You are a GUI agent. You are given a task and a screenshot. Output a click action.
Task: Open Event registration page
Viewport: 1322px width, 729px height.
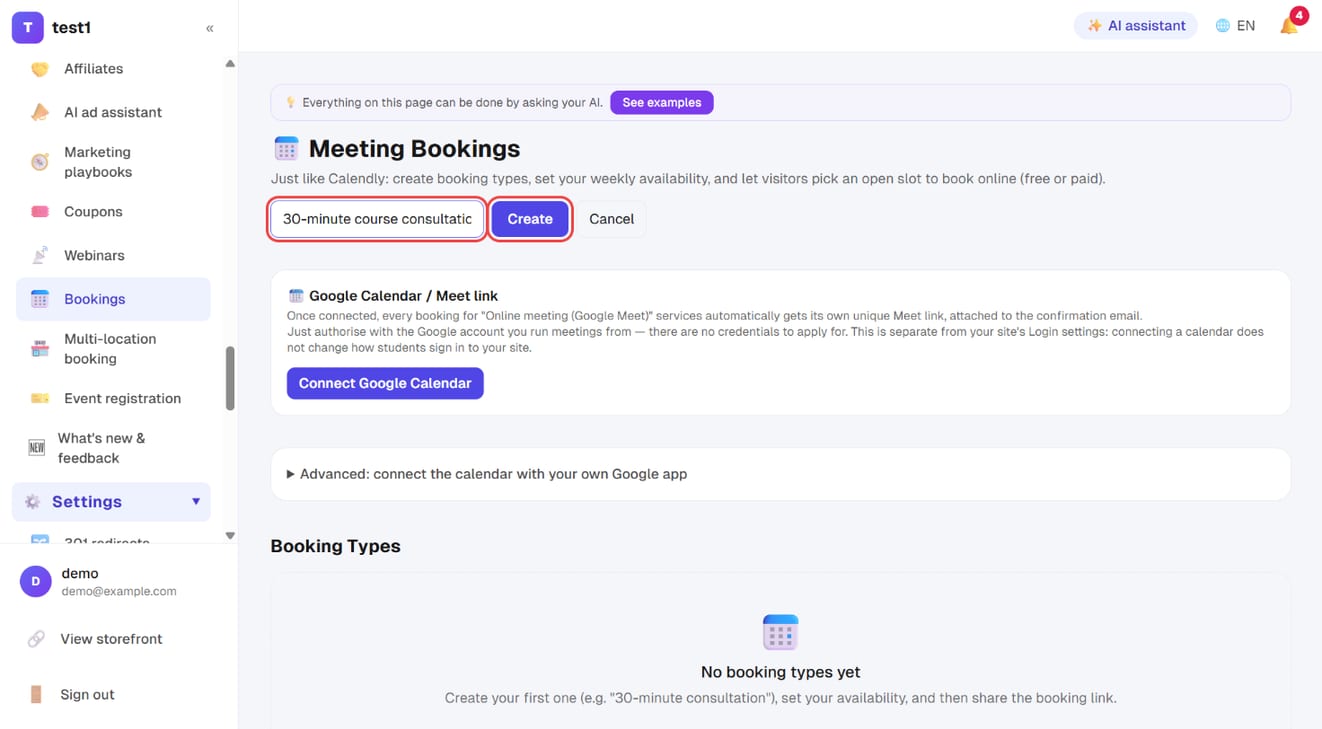pos(113,398)
